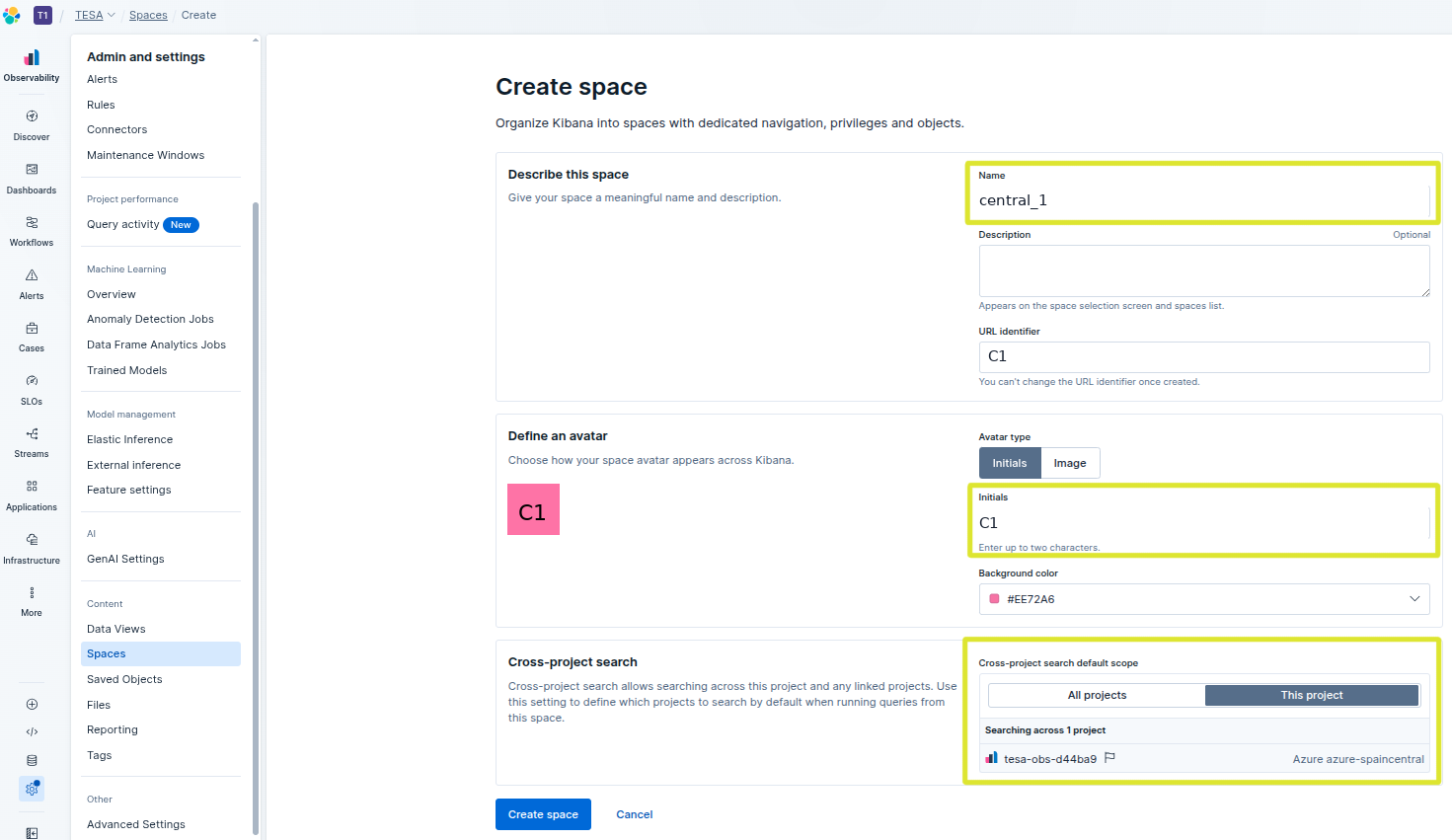Image resolution: width=1452 pixels, height=840 pixels.
Task: Open GenAI Settings
Action: pyautogui.click(x=125, y=559)
